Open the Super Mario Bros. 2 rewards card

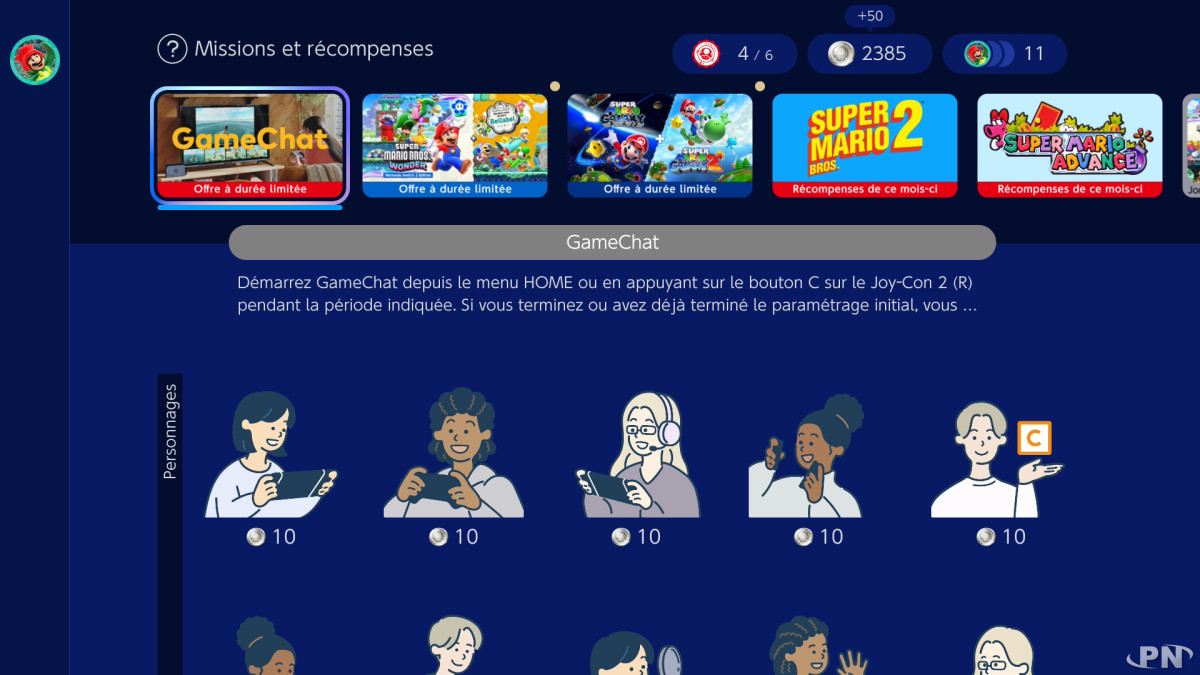click(865, 146)
